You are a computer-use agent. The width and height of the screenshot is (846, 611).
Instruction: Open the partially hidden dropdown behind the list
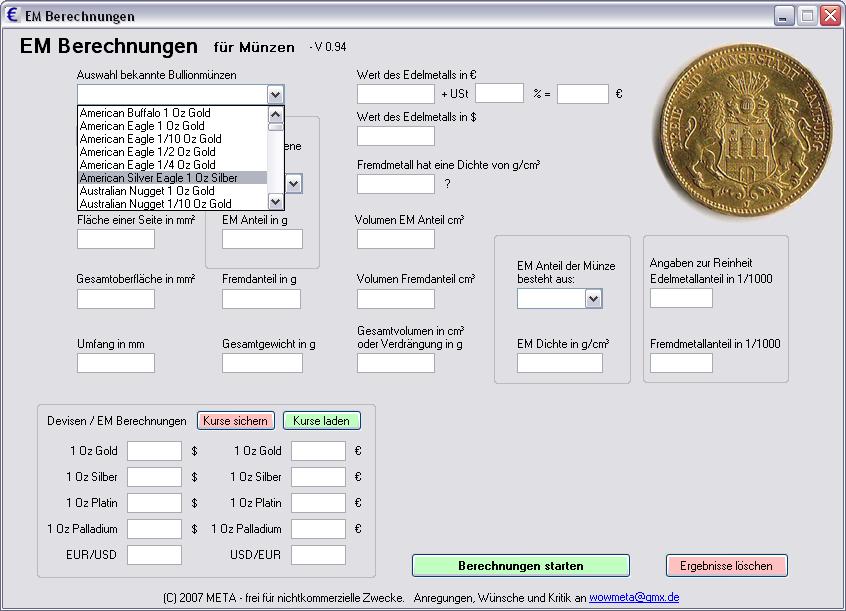pos(294,184)
